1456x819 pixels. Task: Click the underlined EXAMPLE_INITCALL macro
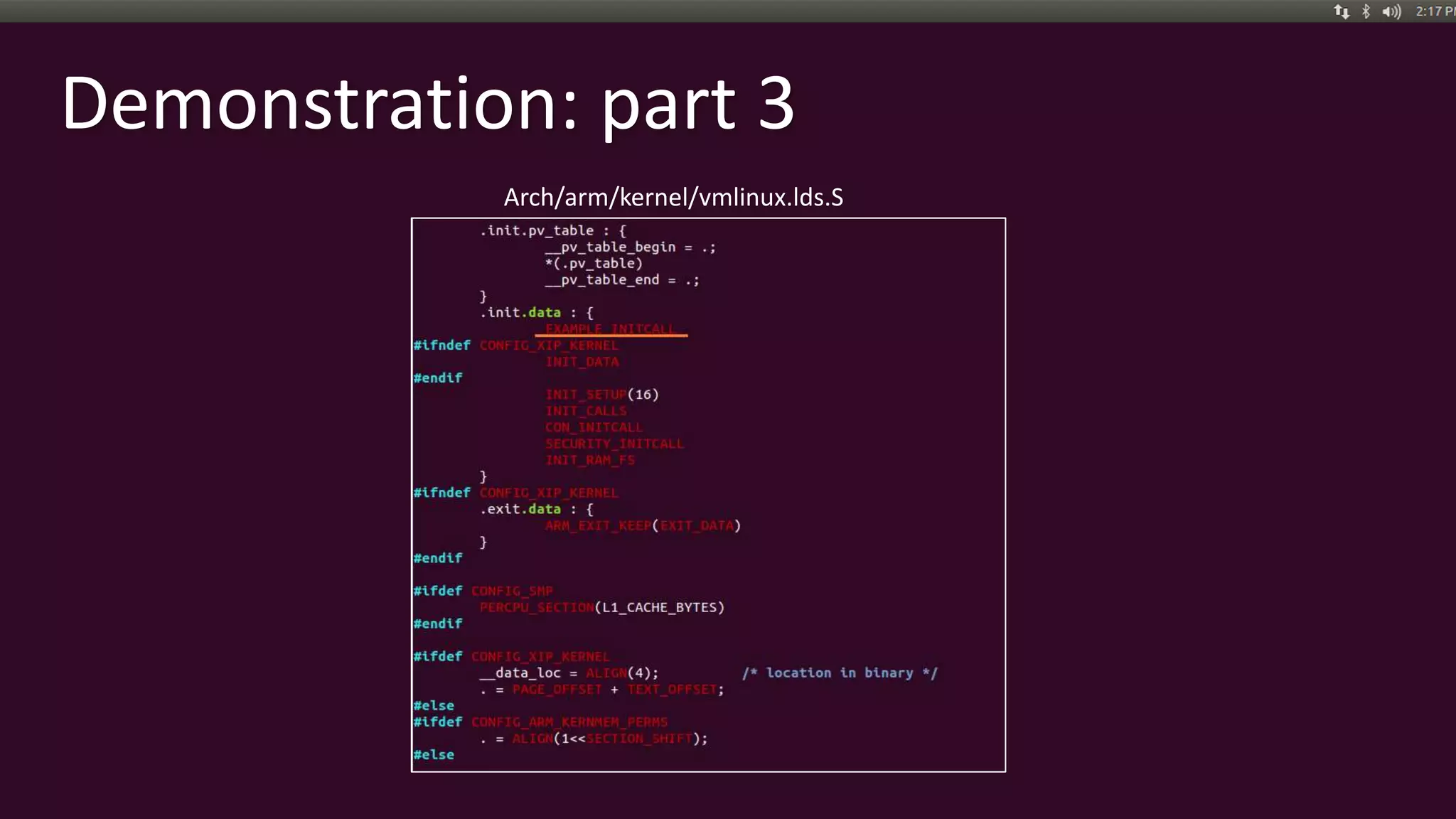pyautogui.click(x=611, y=328)
